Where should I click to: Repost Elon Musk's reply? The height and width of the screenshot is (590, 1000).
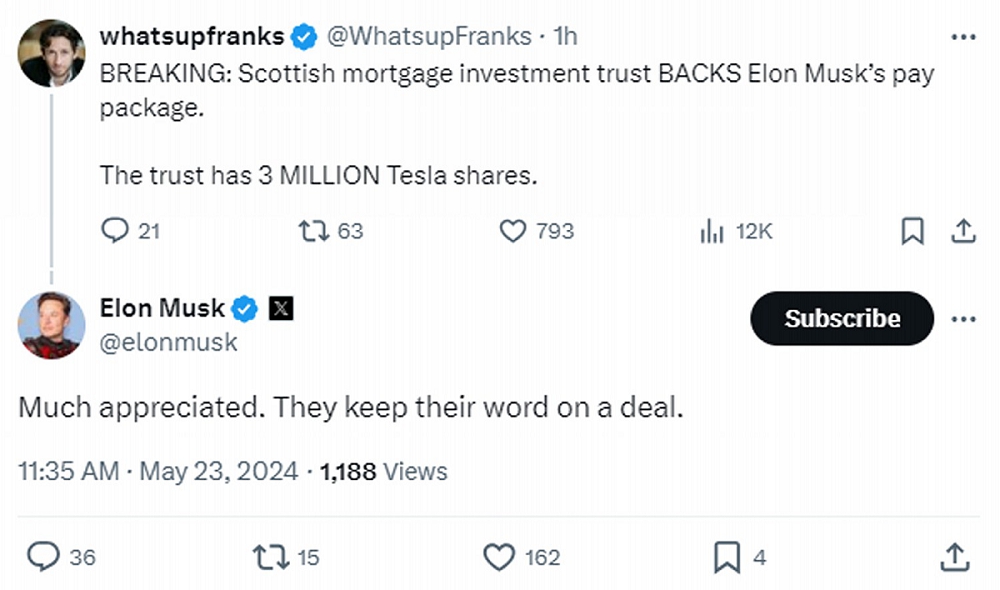point(268,557)
